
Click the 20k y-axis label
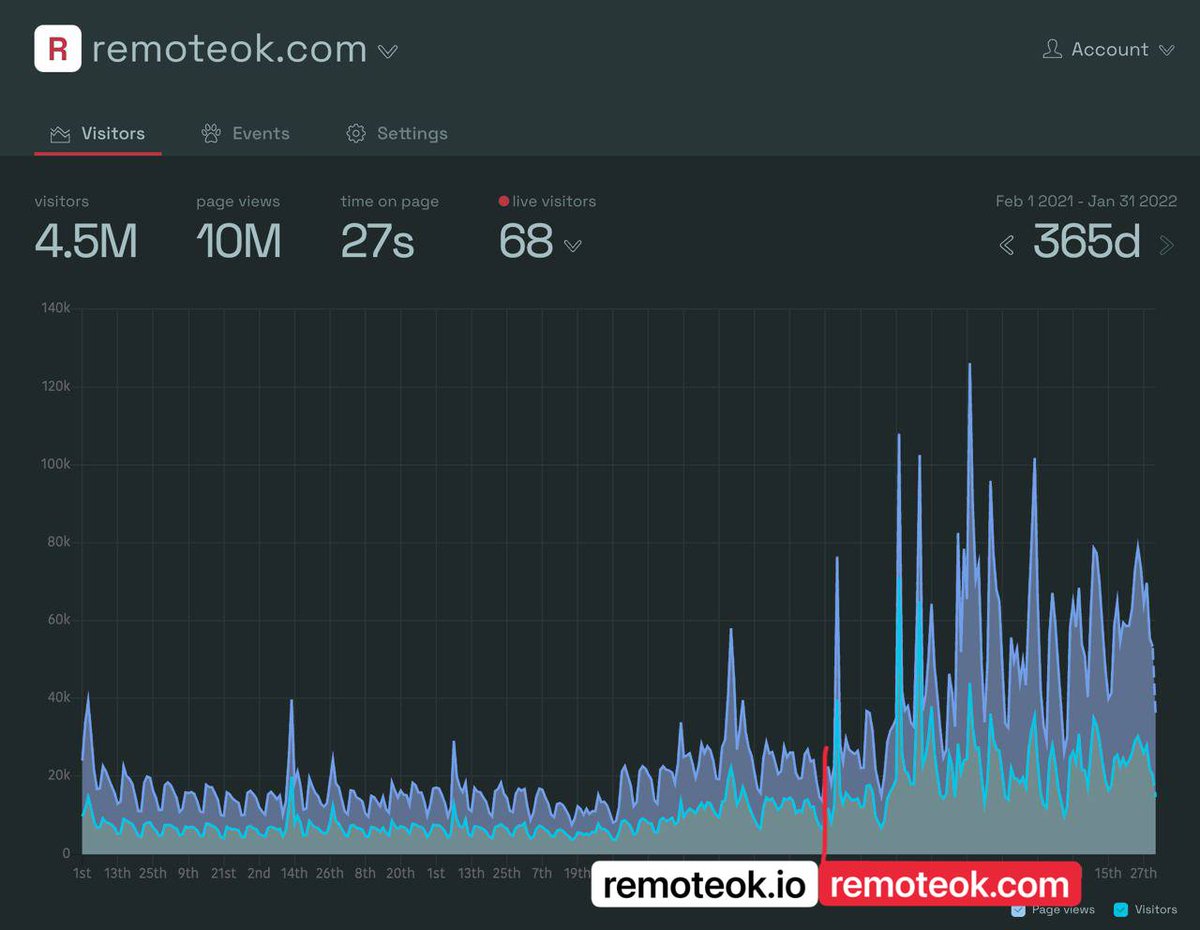tap(57, 776)
